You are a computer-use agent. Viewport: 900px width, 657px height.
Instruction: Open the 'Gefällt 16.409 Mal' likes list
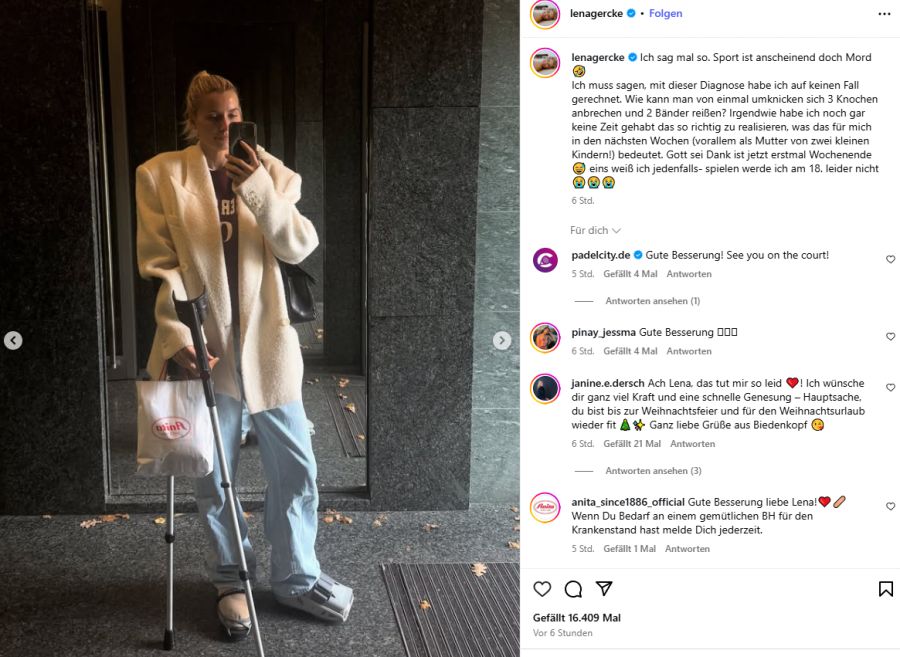[576, 618]
